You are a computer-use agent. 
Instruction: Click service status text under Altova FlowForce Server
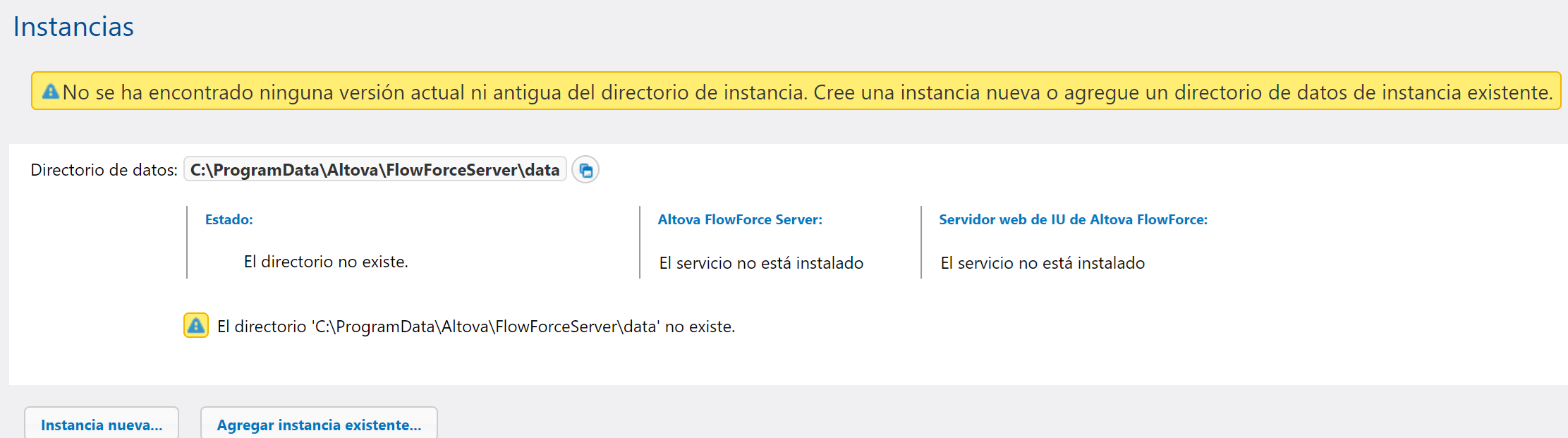(x=761, y=263)
